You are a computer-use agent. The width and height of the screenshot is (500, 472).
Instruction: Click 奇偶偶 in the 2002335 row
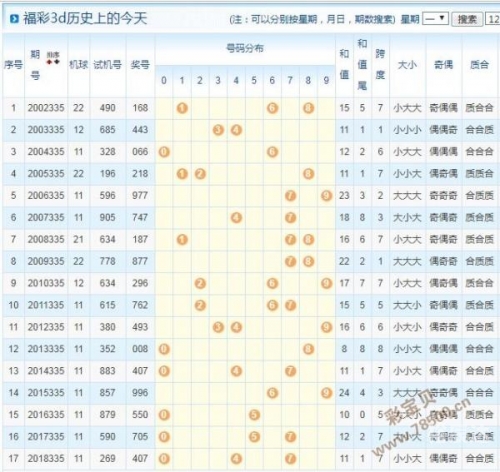click(443, 108)
